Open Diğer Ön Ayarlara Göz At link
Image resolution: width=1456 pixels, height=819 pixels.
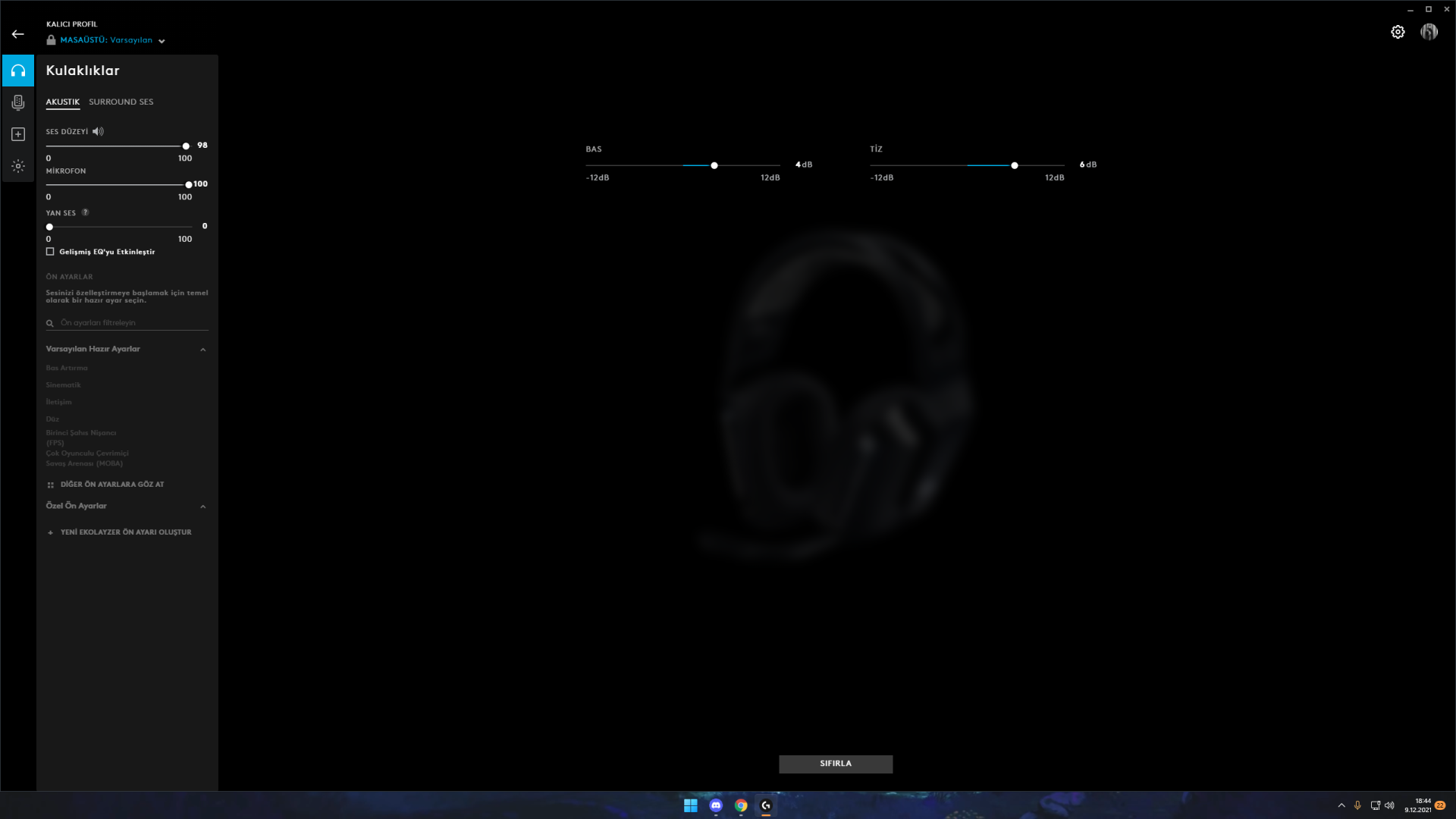coord(111,485)
